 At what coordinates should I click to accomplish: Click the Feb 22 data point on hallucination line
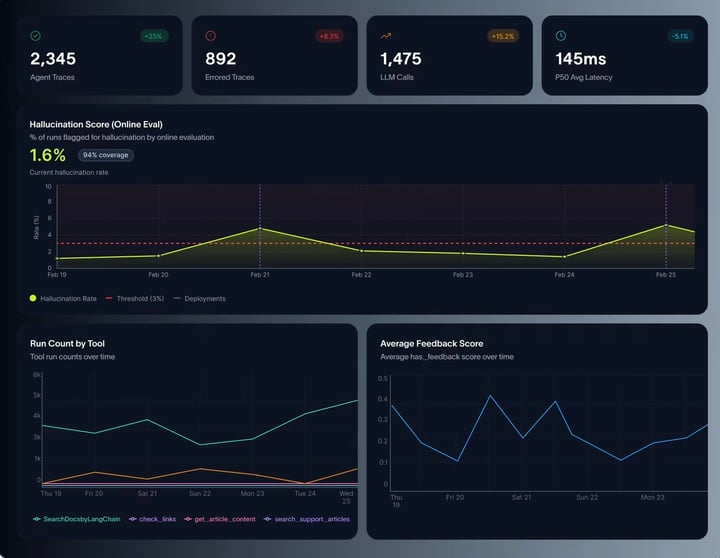361,251
